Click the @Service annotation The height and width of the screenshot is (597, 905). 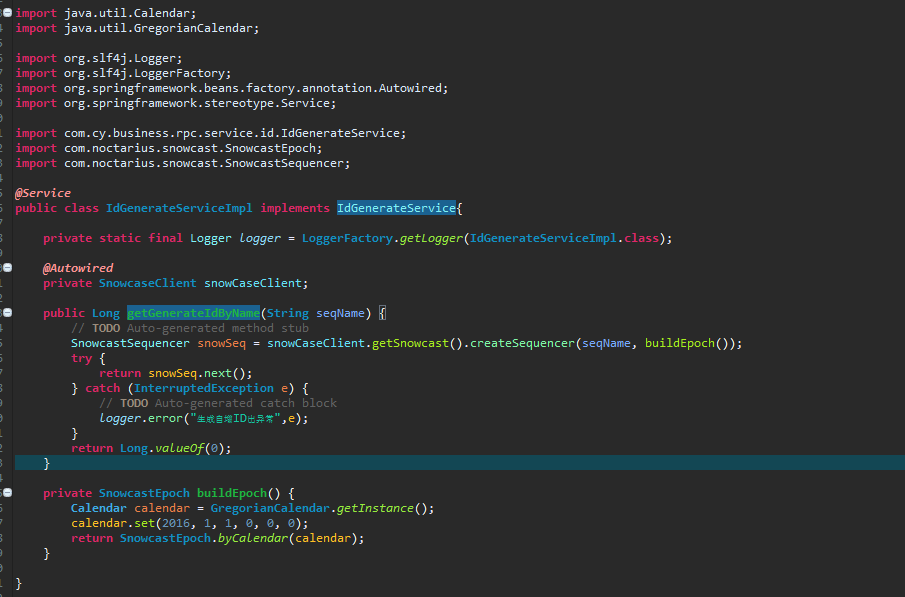pos(43,193)
